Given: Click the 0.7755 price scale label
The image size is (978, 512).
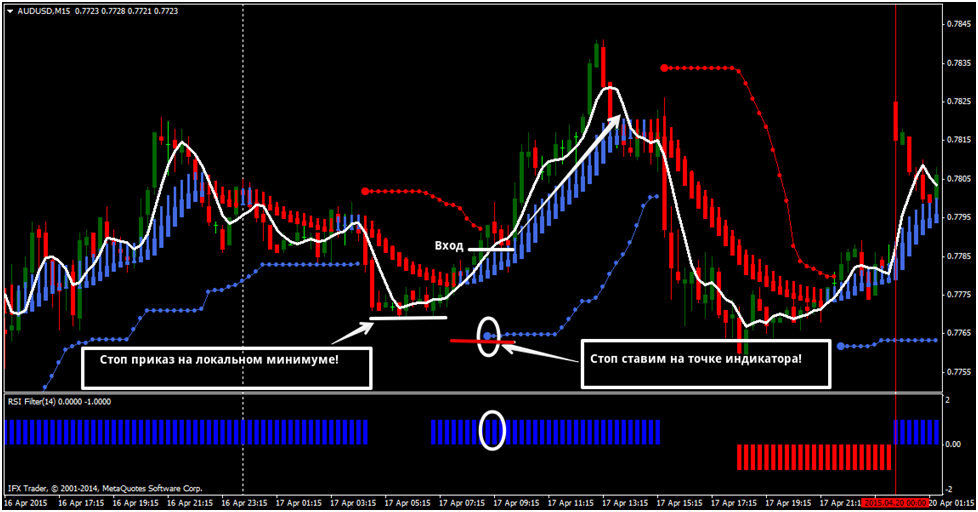Looking at the screenshot, I should coord(957,372).
